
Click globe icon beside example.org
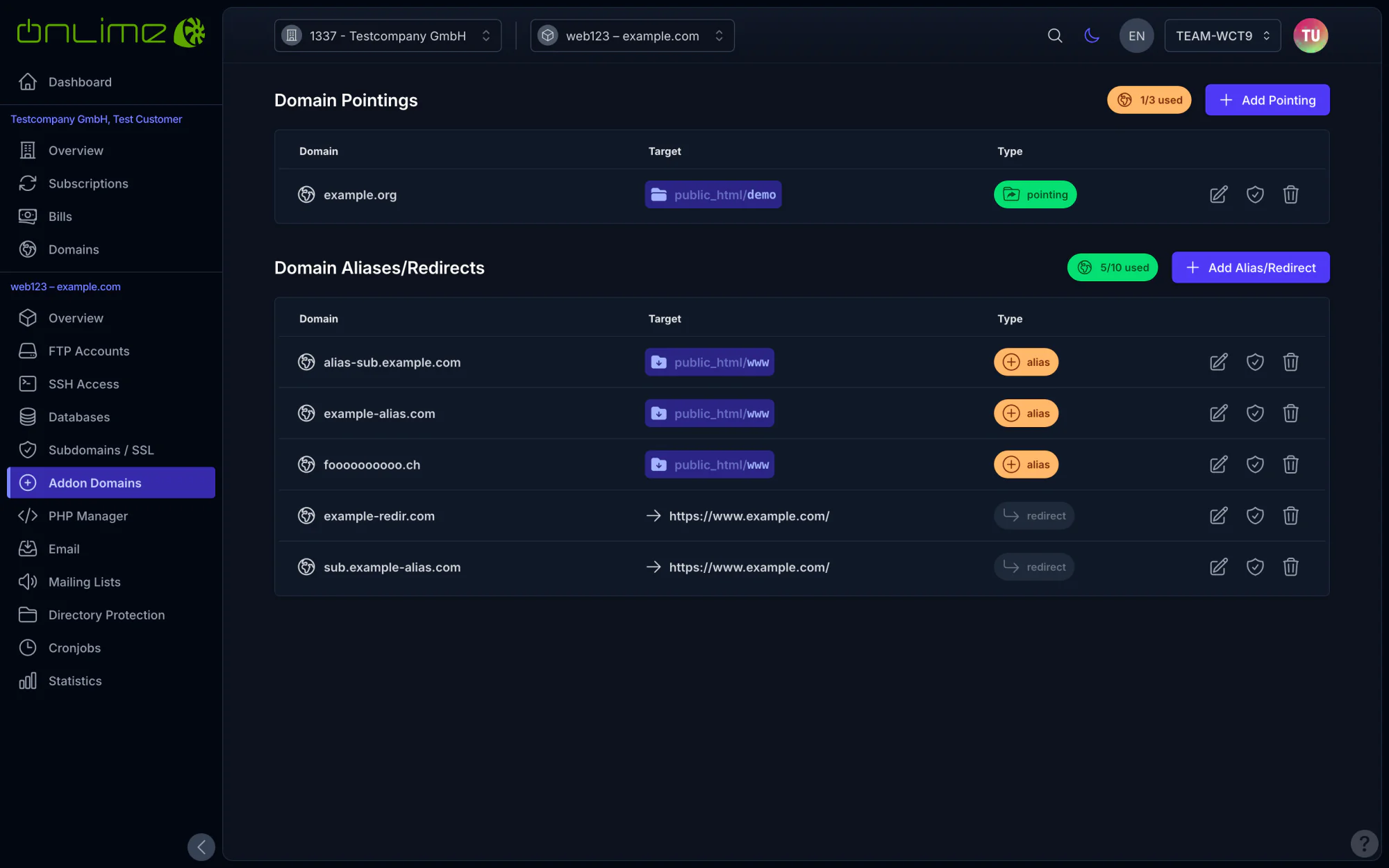306,194
